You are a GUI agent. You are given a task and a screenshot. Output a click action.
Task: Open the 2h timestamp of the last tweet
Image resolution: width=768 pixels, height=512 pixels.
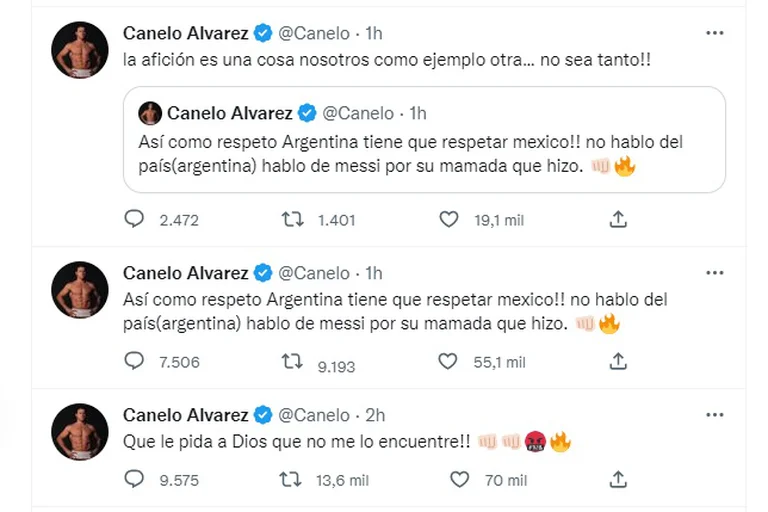375,415
